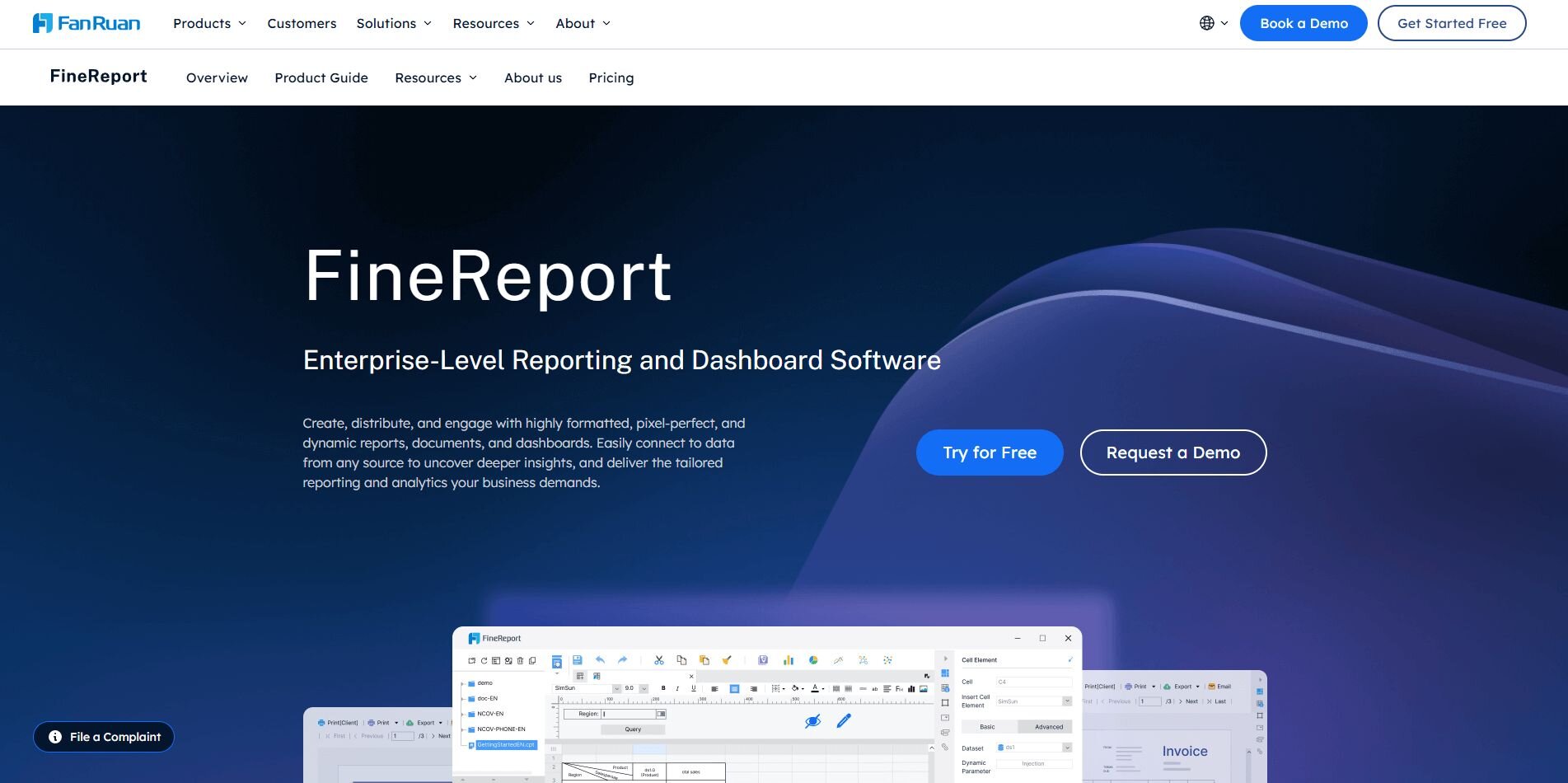This screenshot has width=1568, height=783.
Task: Expand the Products dropdown menu
Action: tap(209, 23)
